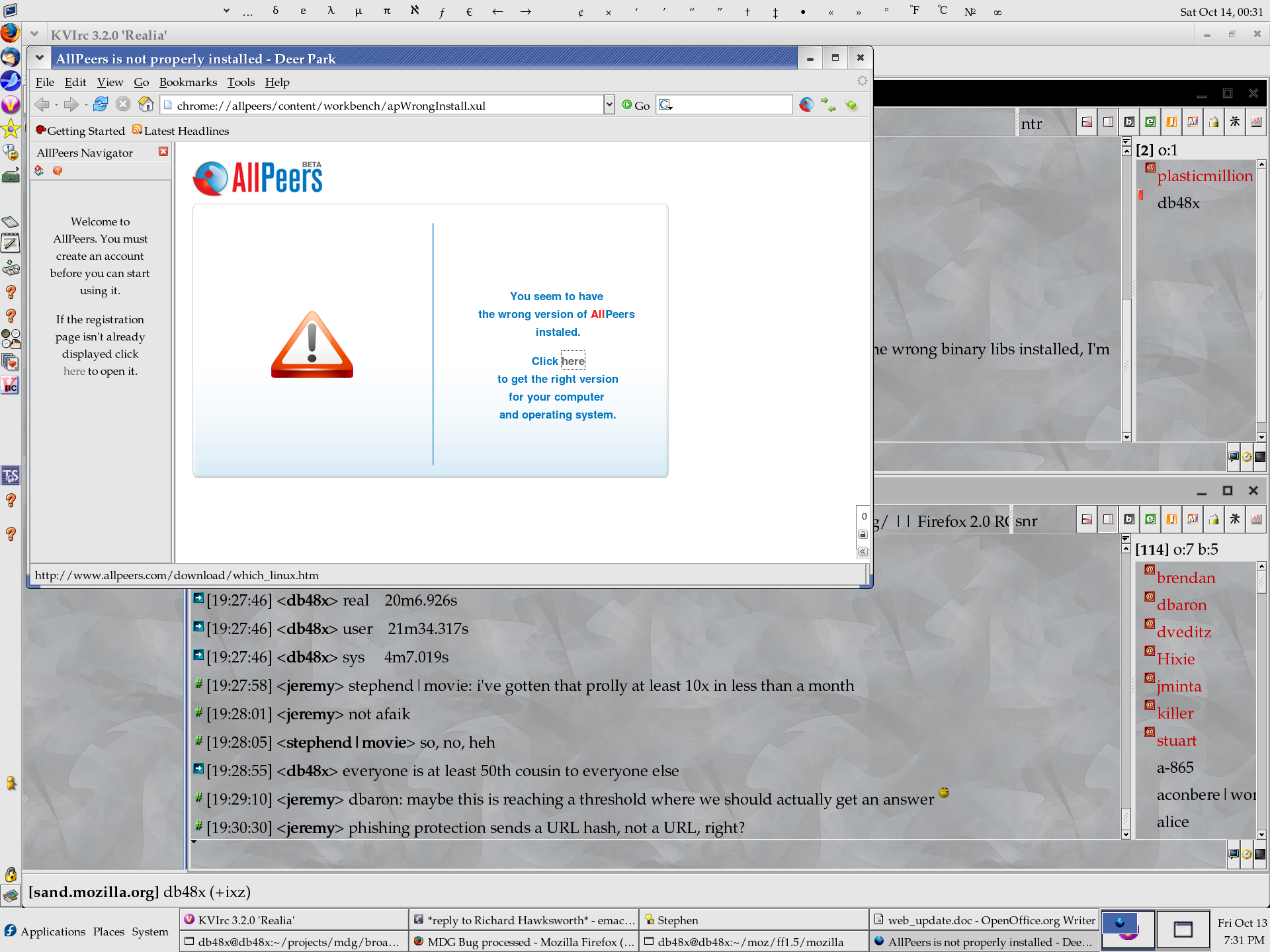Open the purple V launcher icon

coord(11,104)
